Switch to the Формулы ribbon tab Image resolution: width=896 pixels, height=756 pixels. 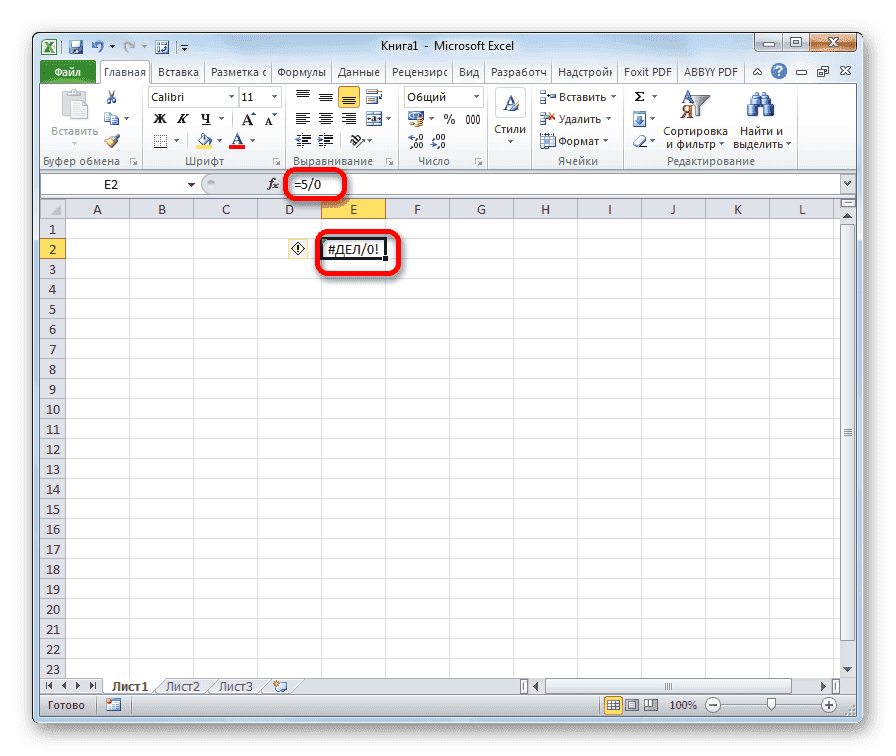tap(302, 71)
